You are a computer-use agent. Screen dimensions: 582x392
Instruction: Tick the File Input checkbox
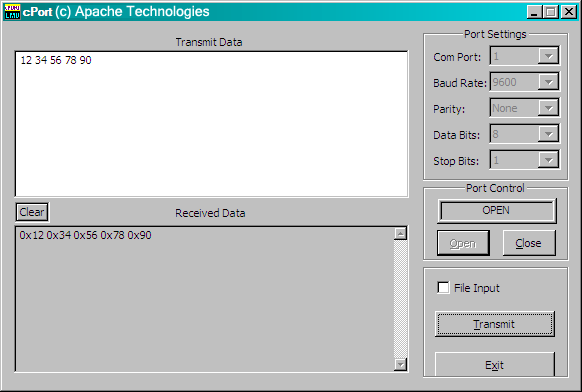point(443,288)
